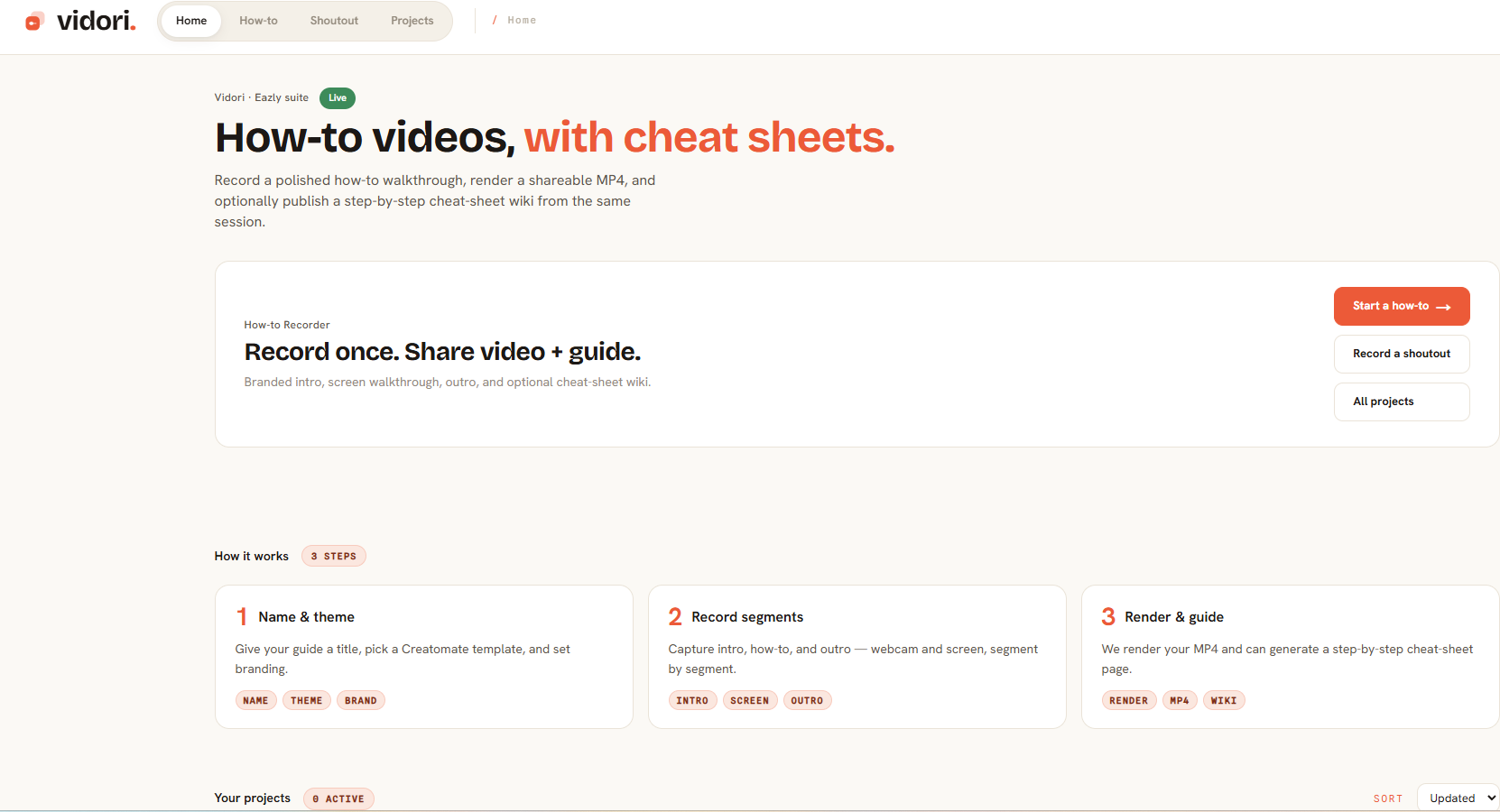Open All projects

click(x=1402, y=401)
